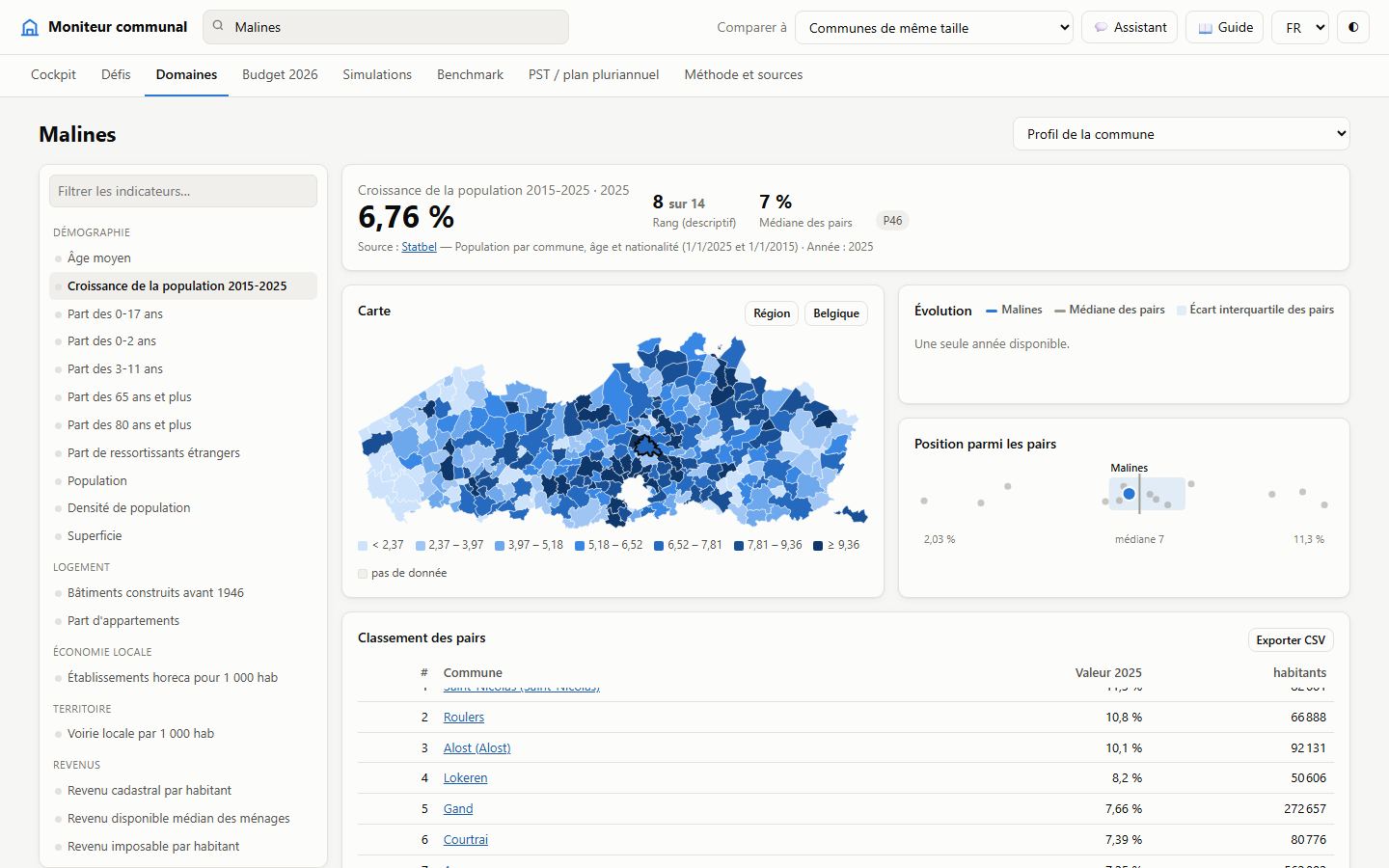Open the Budget 2026 tab
This screenshot has height=868, width=1389.
280,74
